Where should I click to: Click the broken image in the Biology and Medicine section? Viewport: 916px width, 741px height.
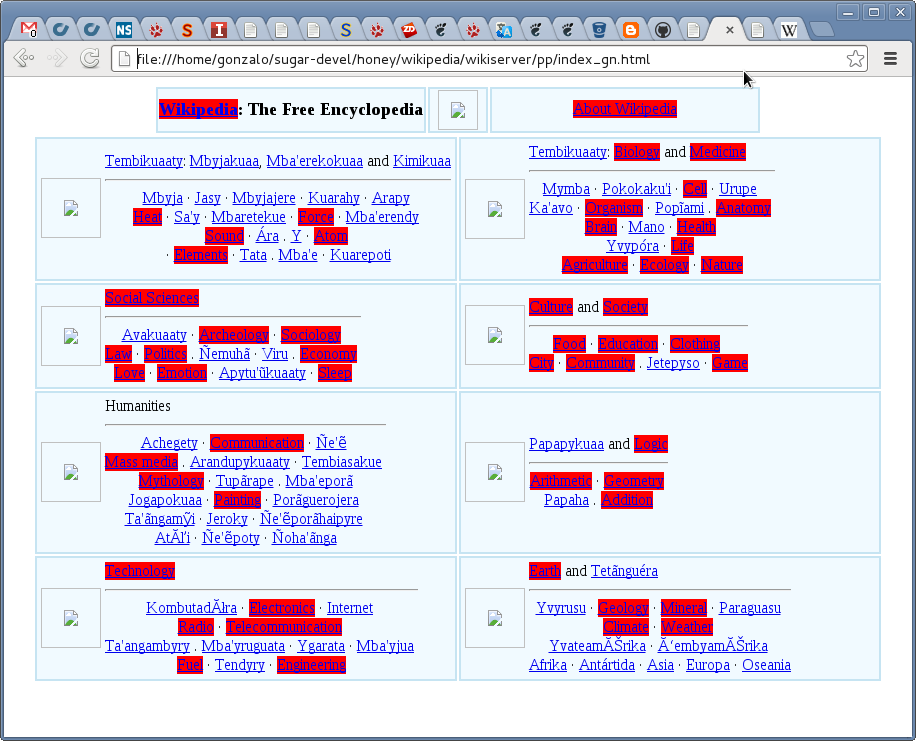[x=495, y=209]
